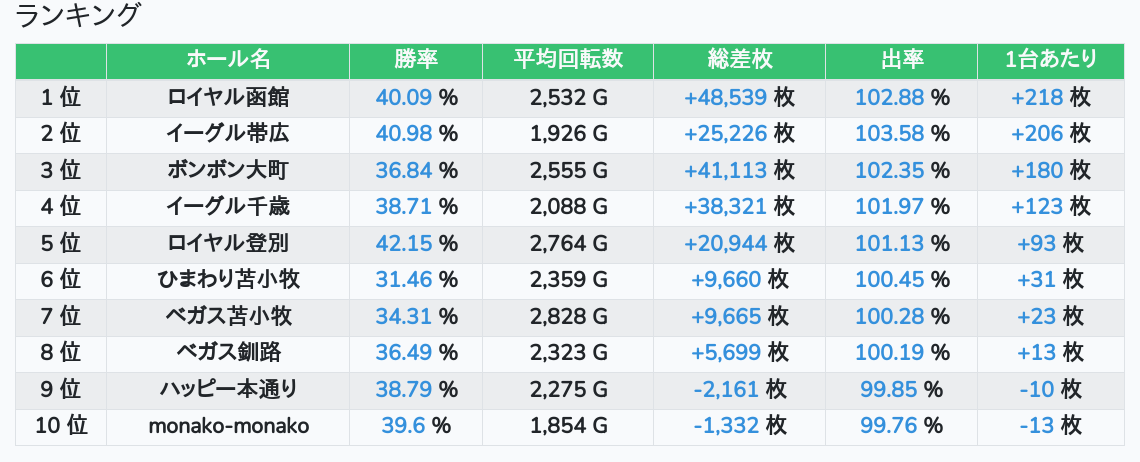This screenshot has width=1140, height=462.
Task: Click the monako-monako hall name
Action: coord(228,426)
